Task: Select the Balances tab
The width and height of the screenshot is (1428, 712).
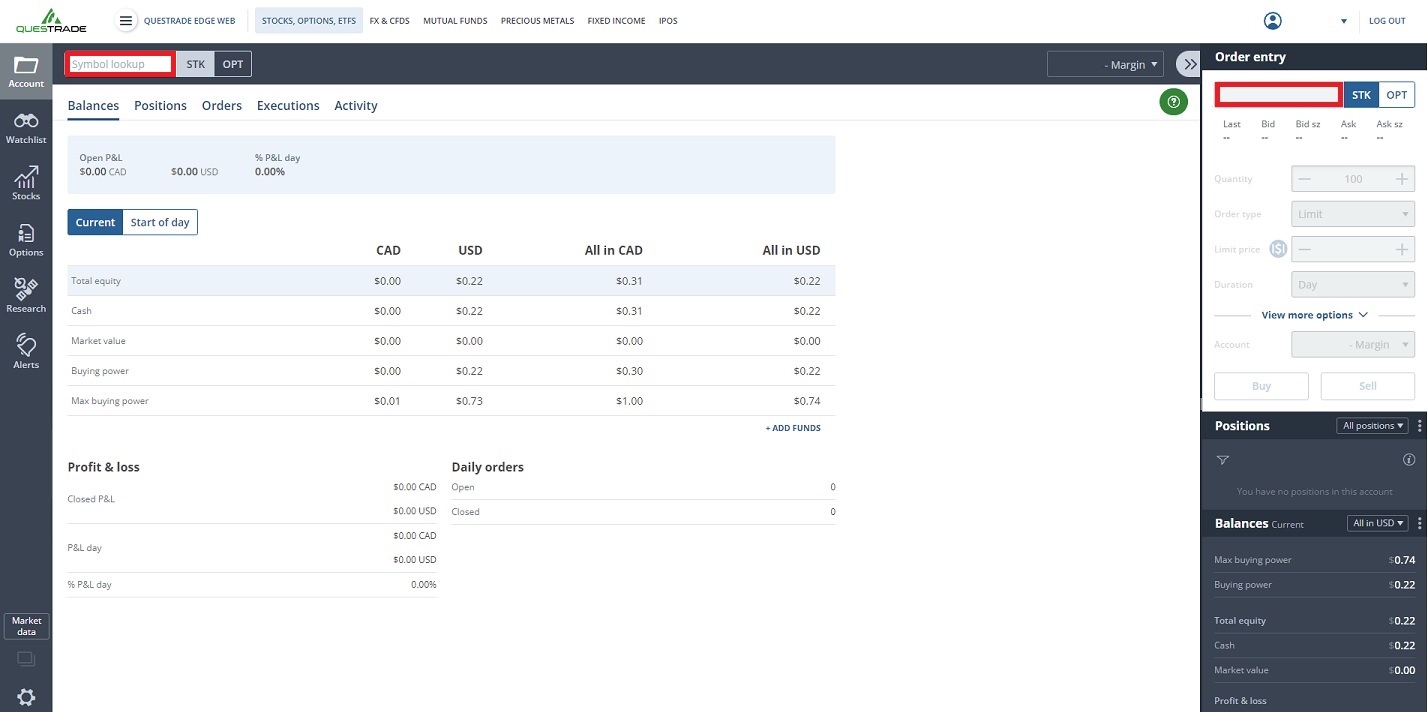Action: point(93,105)
